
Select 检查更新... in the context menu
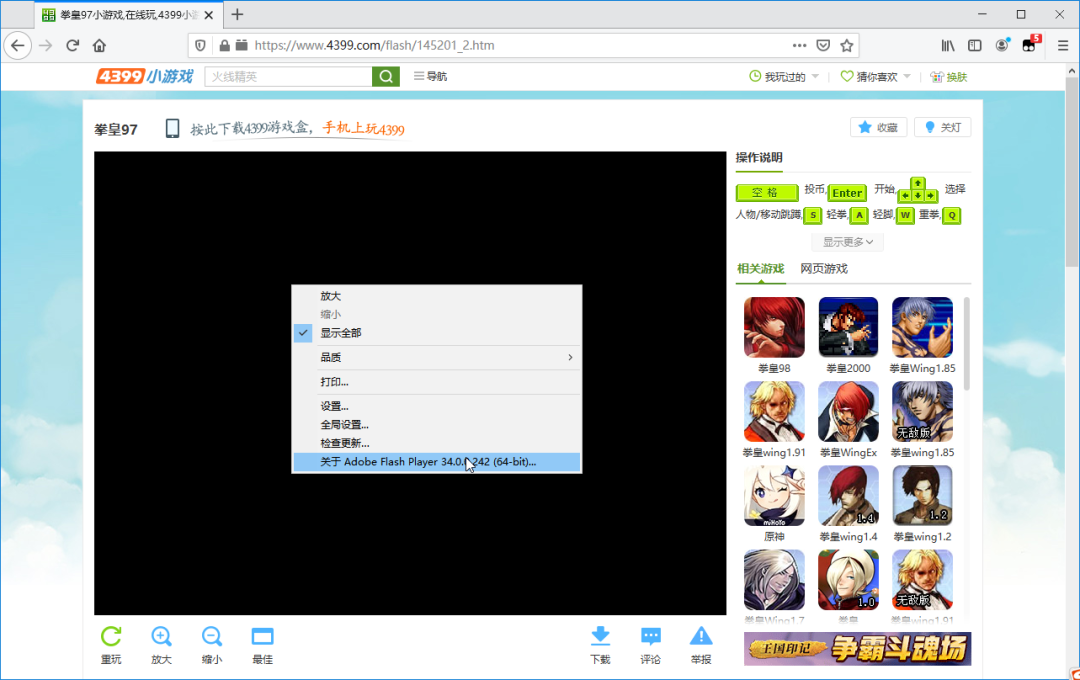437,443
